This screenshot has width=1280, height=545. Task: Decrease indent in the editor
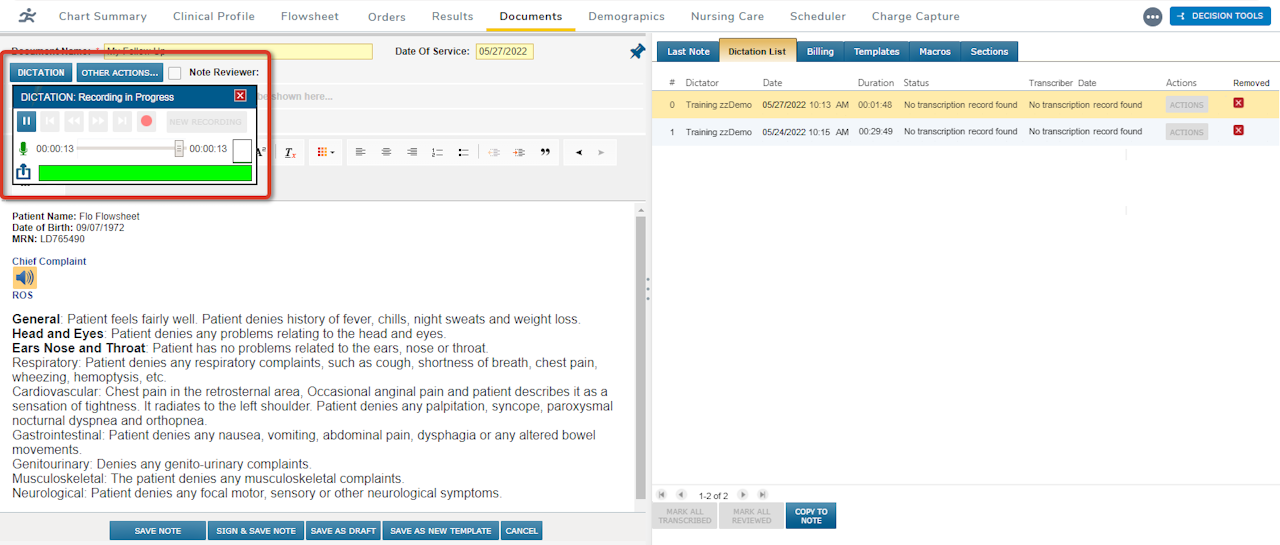(x=493, y=152)
